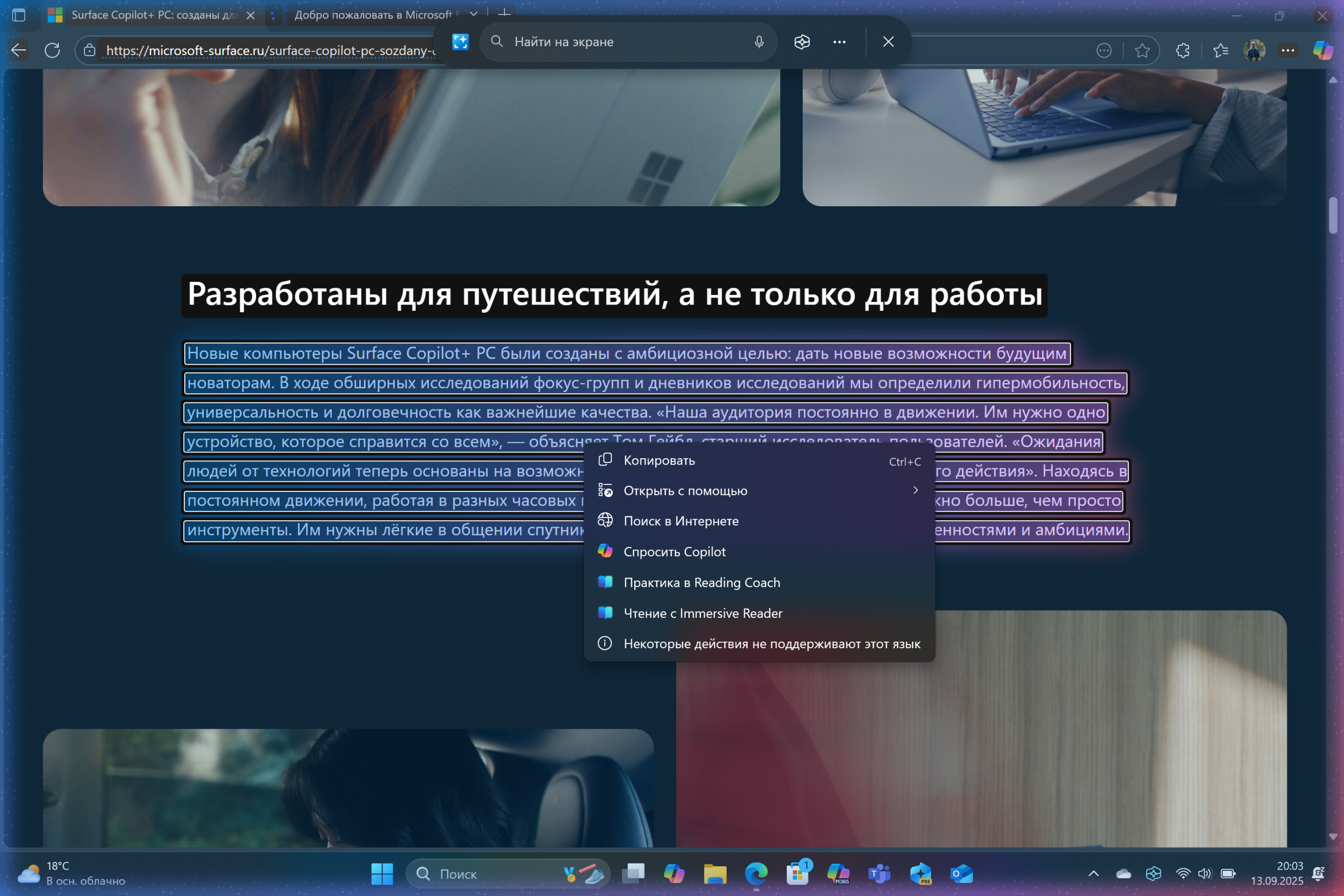Viewport: 1344px width, 896px height.
Task: Add this page to favorites star
Action: (1142, 51)
